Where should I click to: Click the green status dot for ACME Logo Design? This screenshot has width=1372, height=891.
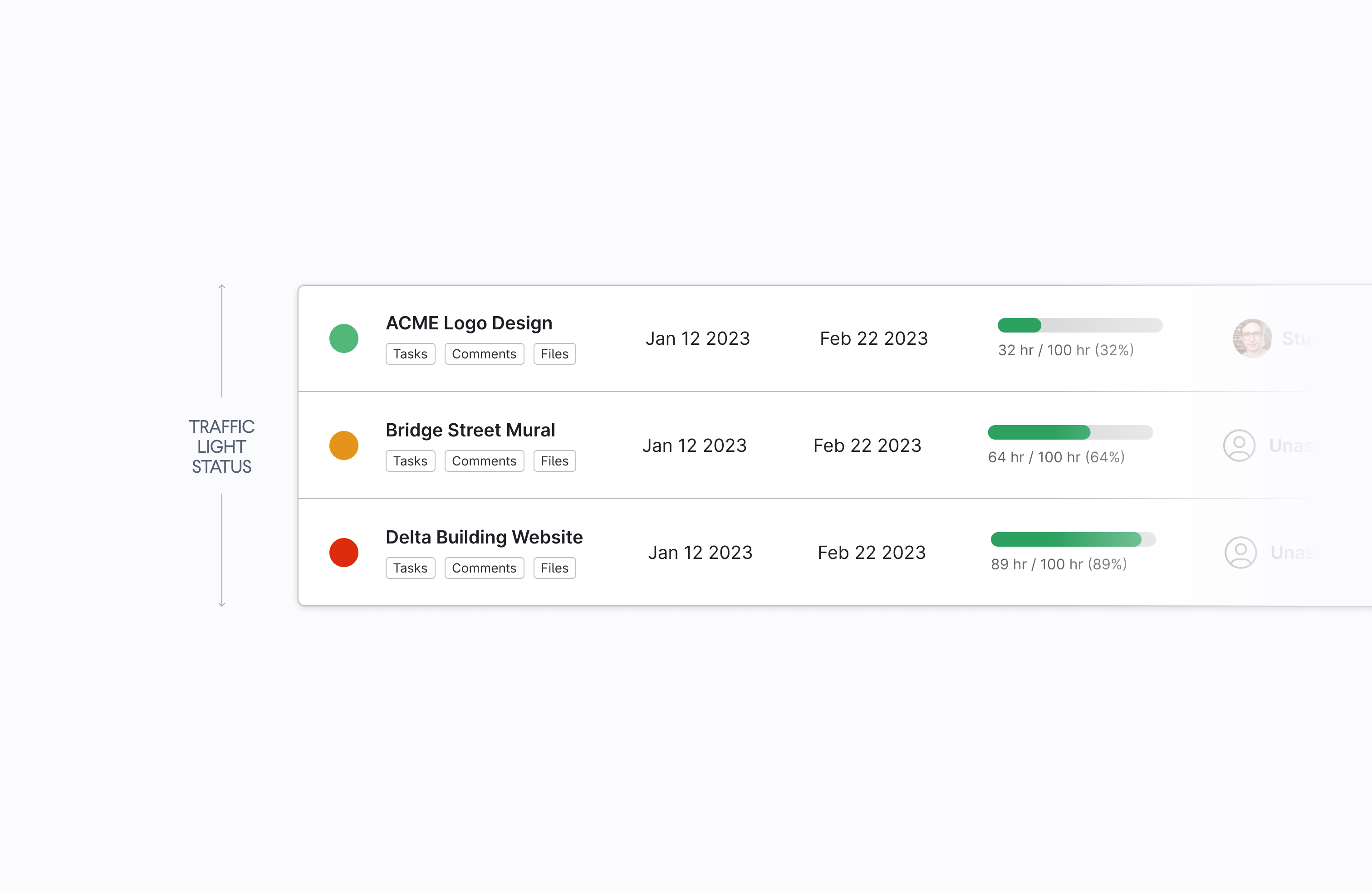(343, 338)
